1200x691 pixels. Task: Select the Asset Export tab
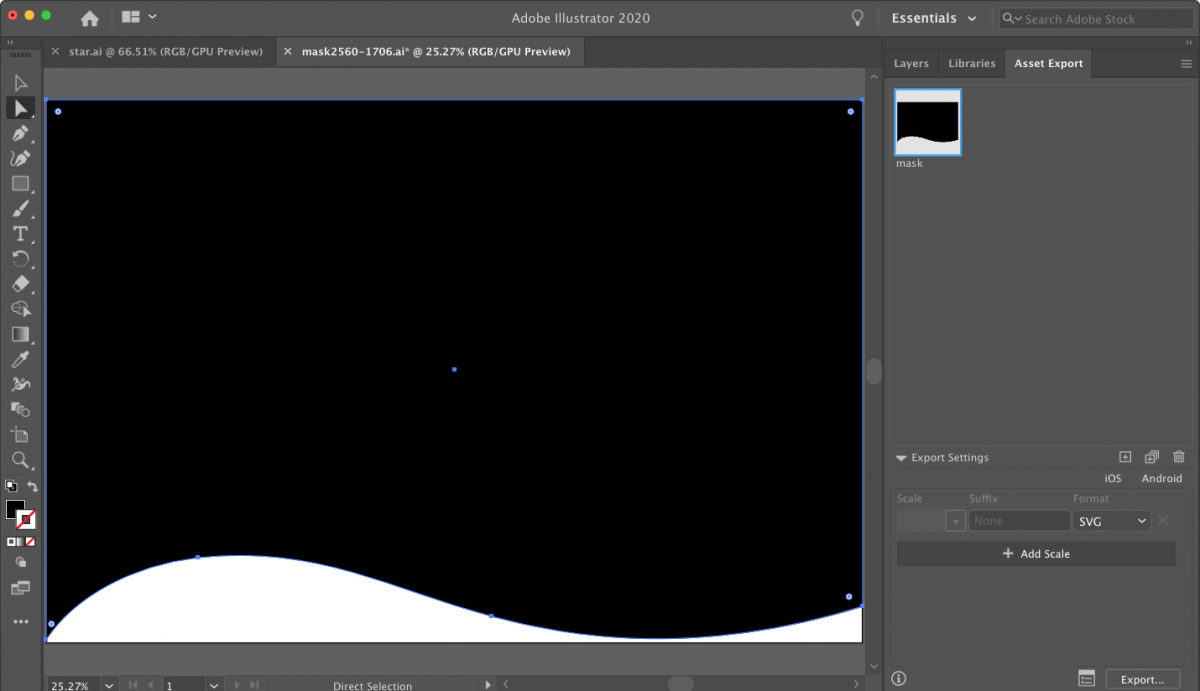[x=1048, y=63]
